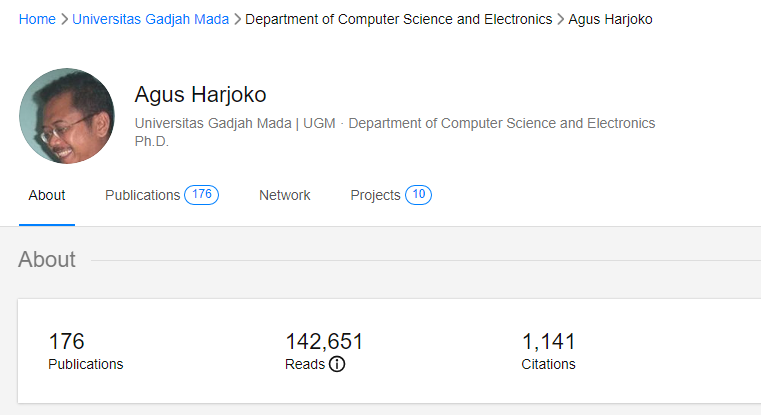
Task: Go to the Home breadcrumb link
Action: [37, 19]
